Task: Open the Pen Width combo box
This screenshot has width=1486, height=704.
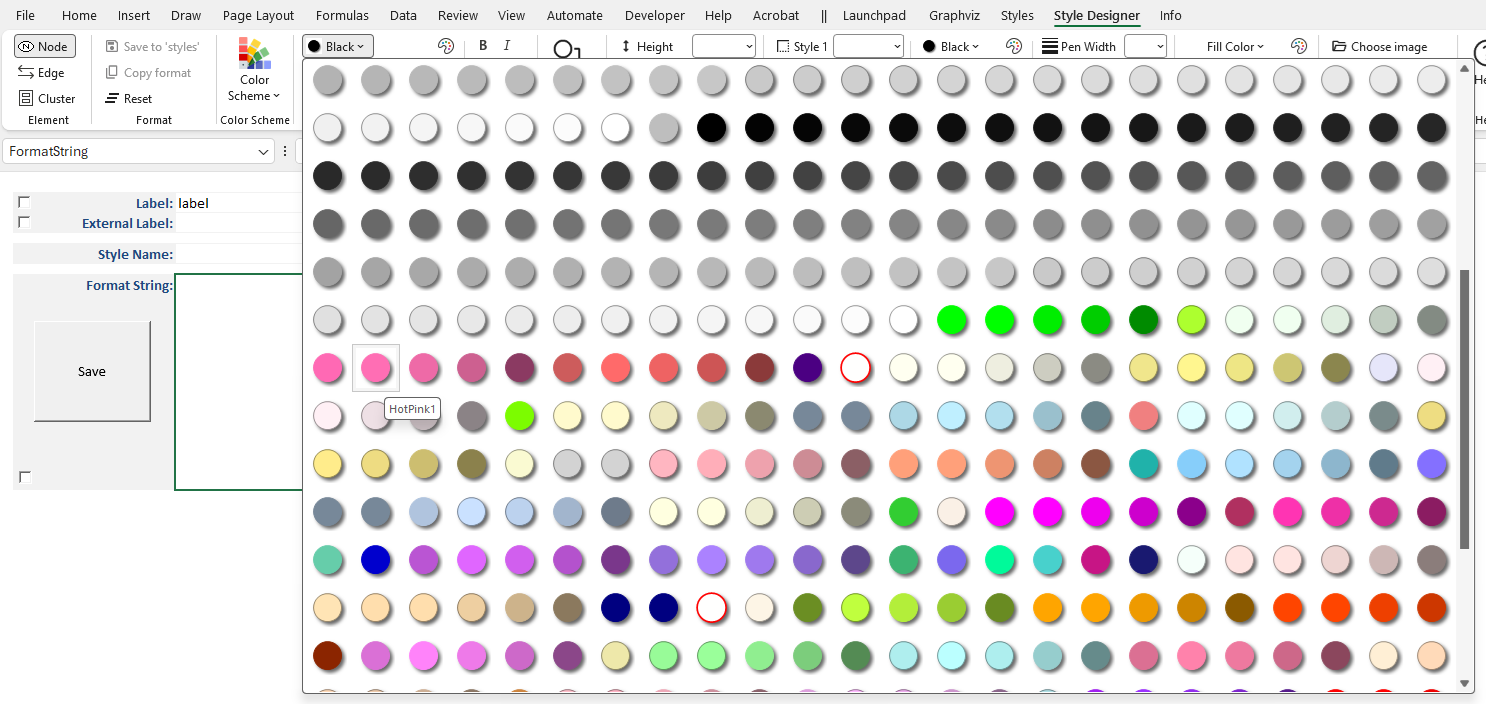Action: pyautogui.click(x=1145, y=46)
